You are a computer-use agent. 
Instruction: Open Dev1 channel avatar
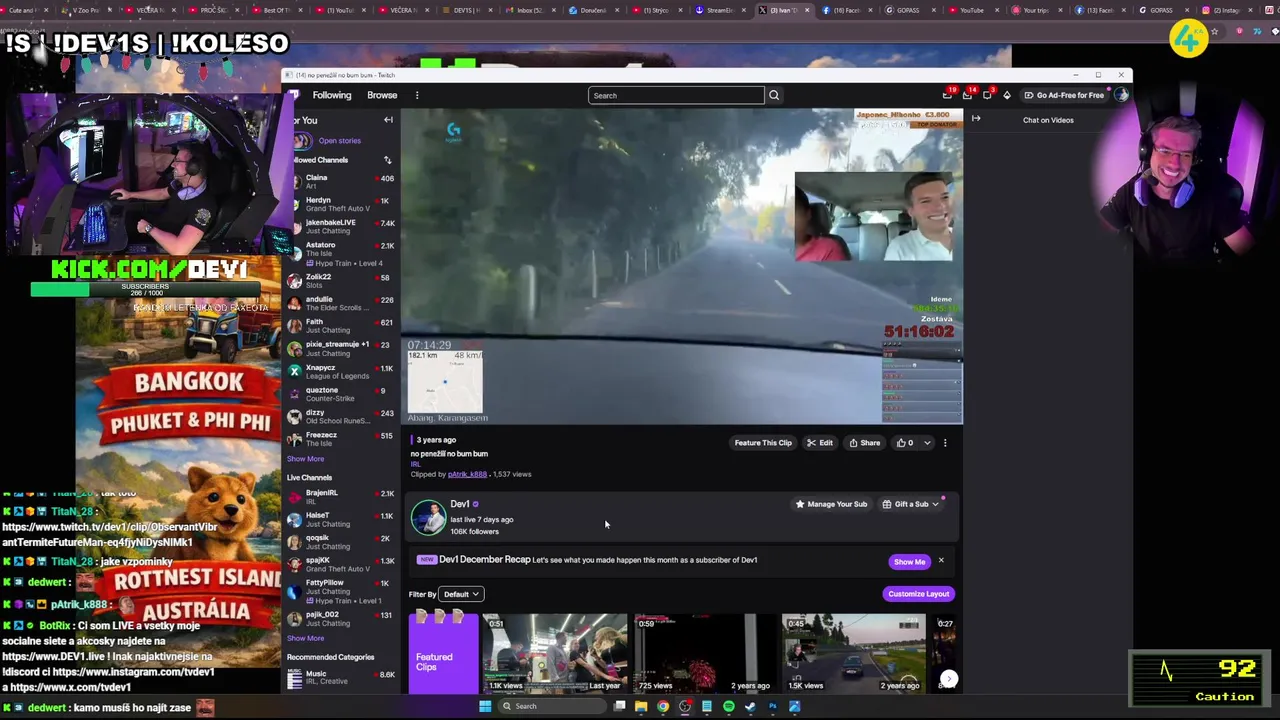pyautogui.click(x=428, y=517)
